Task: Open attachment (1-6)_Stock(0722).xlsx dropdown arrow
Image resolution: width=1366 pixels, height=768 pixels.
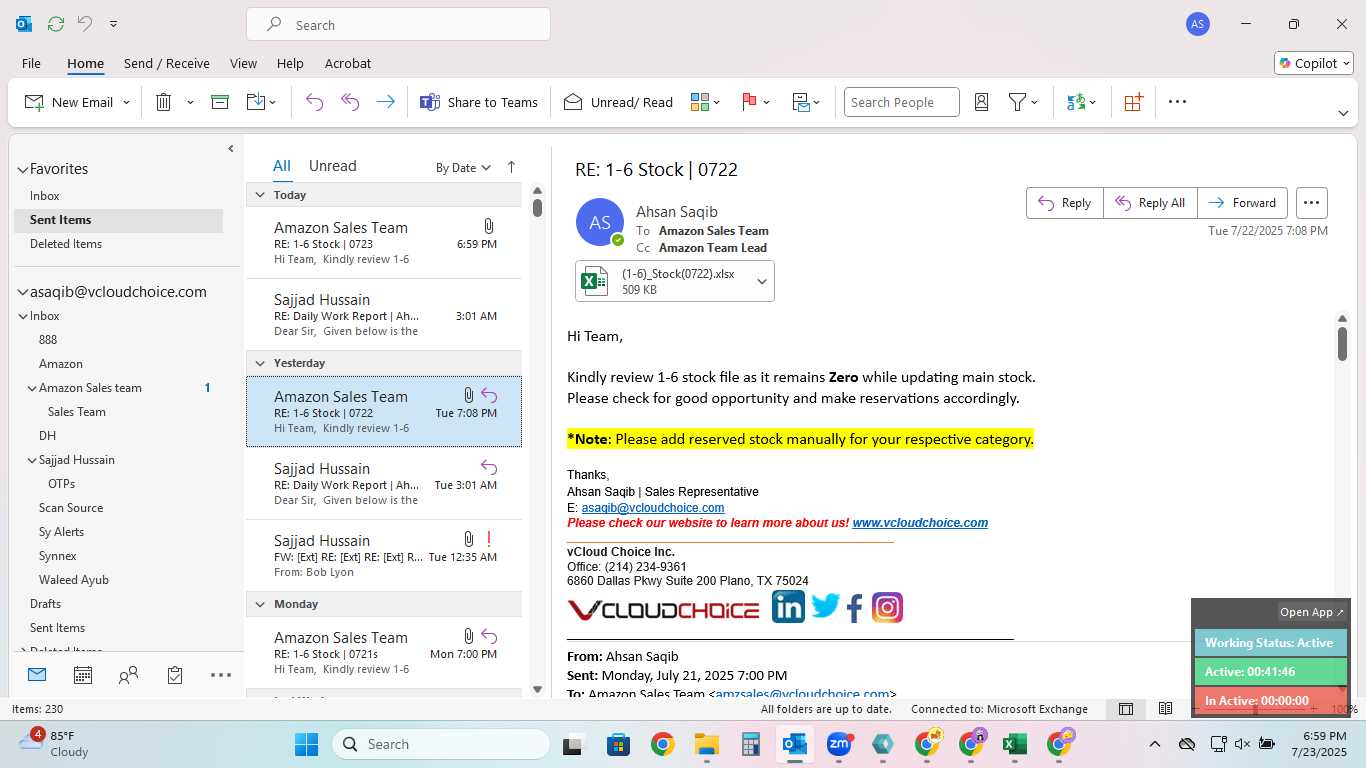Action: coord(762,282)
